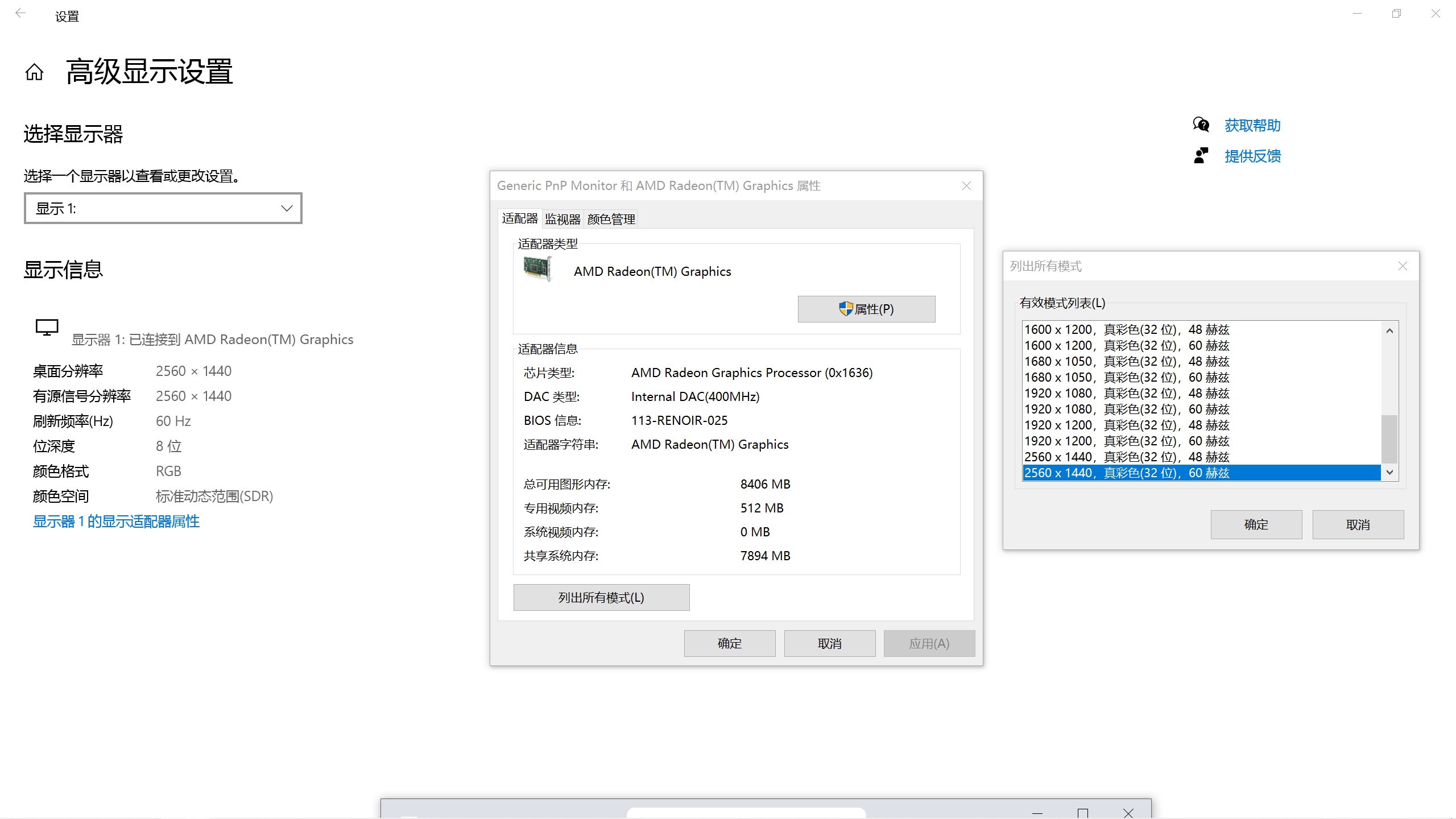Select mode 1680 x 1050 48 赫兹
This screenshot has width=1456, height=819.
(x=1202, y=362)
